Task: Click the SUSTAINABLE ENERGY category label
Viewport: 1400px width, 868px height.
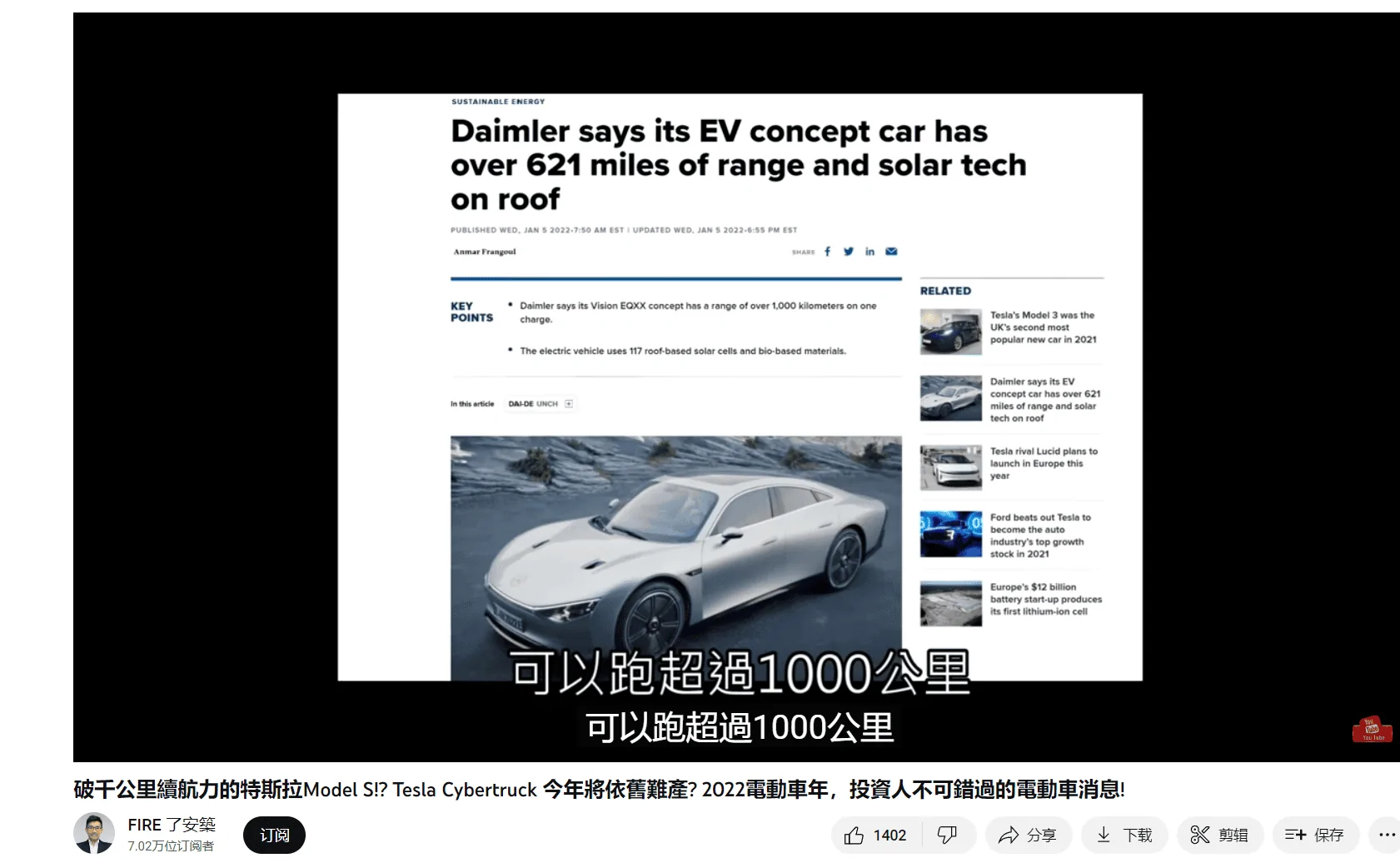Action: 498,102
